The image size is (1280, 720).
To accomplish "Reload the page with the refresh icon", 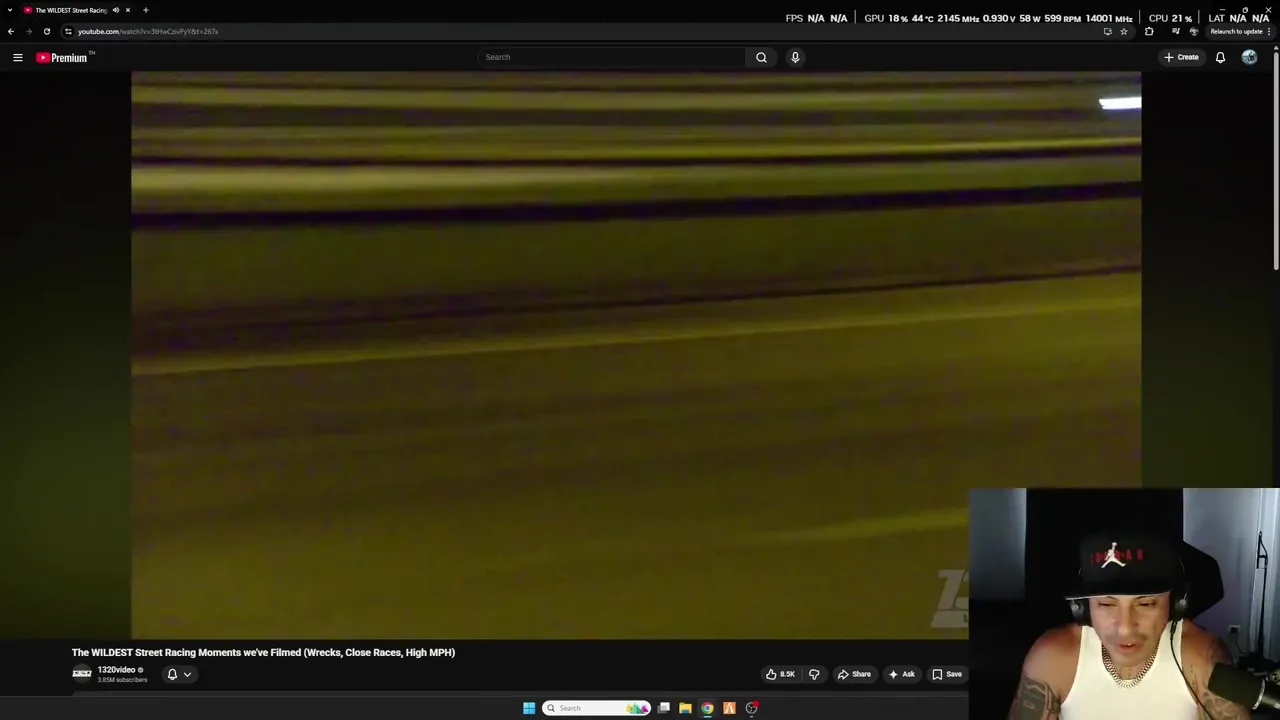I will pos(46,31).
